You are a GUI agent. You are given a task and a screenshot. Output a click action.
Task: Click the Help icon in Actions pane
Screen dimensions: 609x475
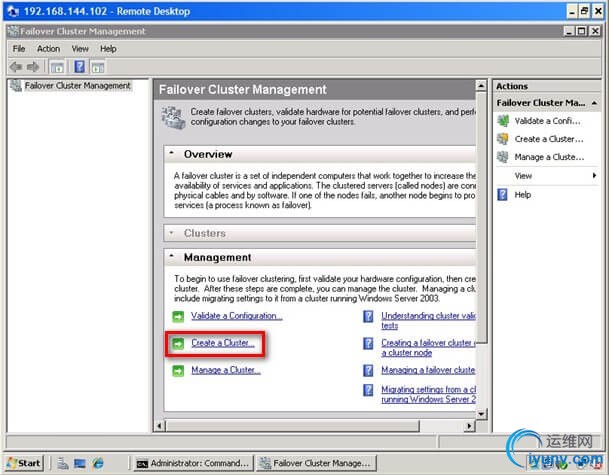(503, 194)
